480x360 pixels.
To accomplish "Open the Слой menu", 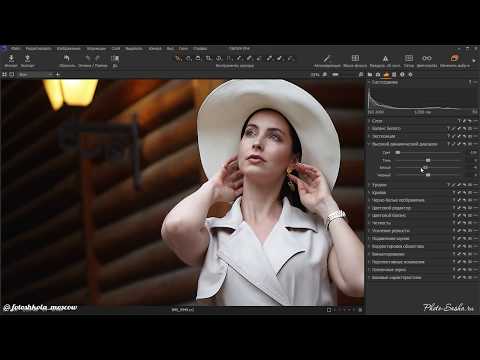I will point(116,49).
